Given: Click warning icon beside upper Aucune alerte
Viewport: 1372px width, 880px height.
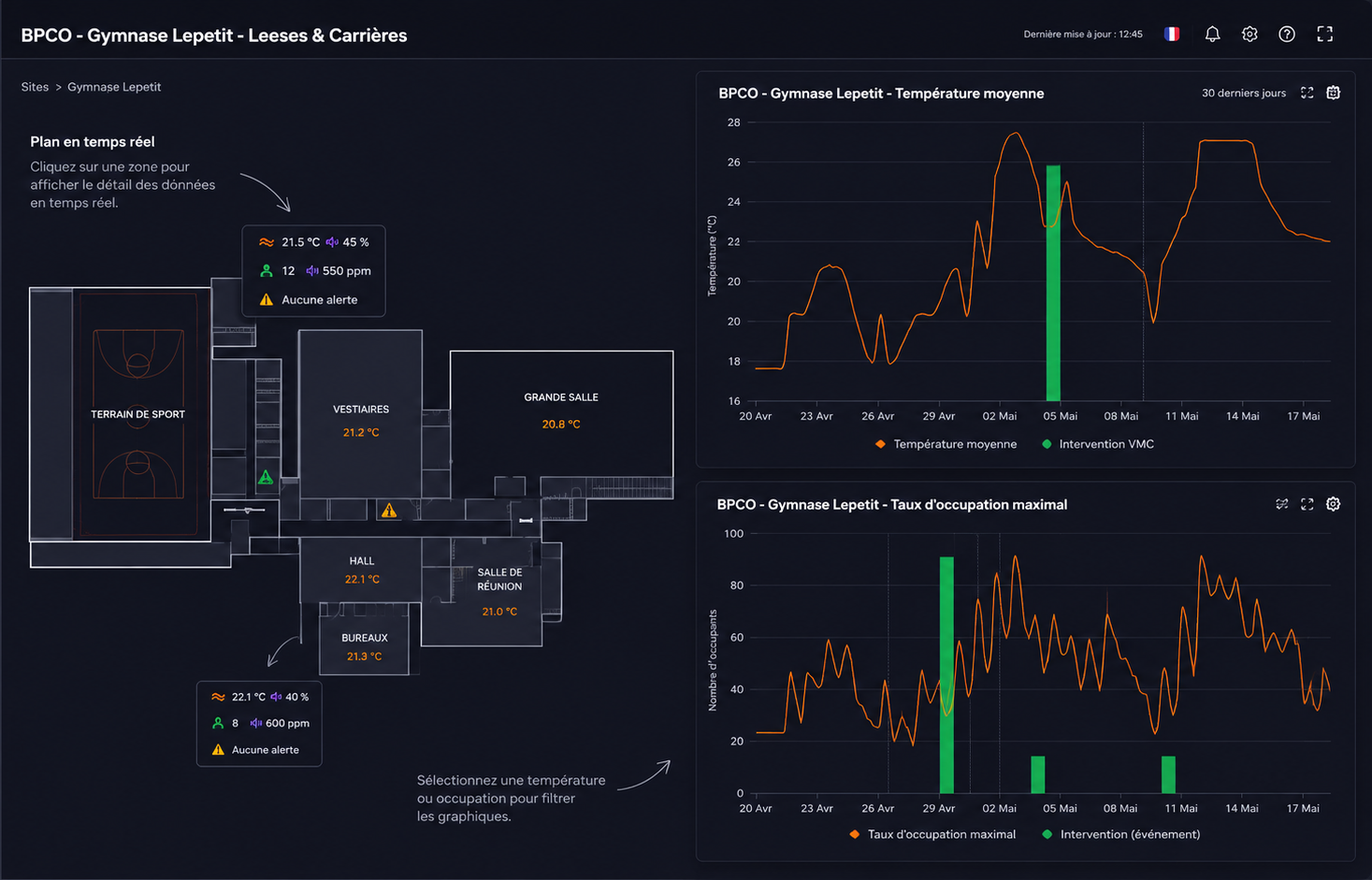Looking at the screenshot, I should [267, 300].
